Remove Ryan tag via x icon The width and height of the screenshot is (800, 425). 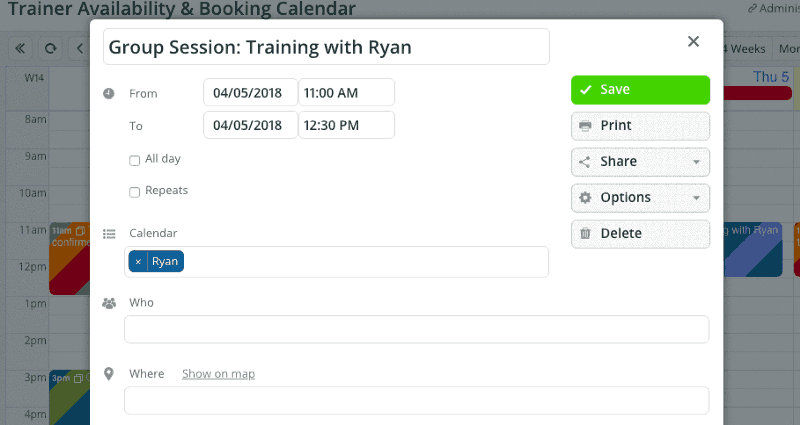[x=138, y=262]
